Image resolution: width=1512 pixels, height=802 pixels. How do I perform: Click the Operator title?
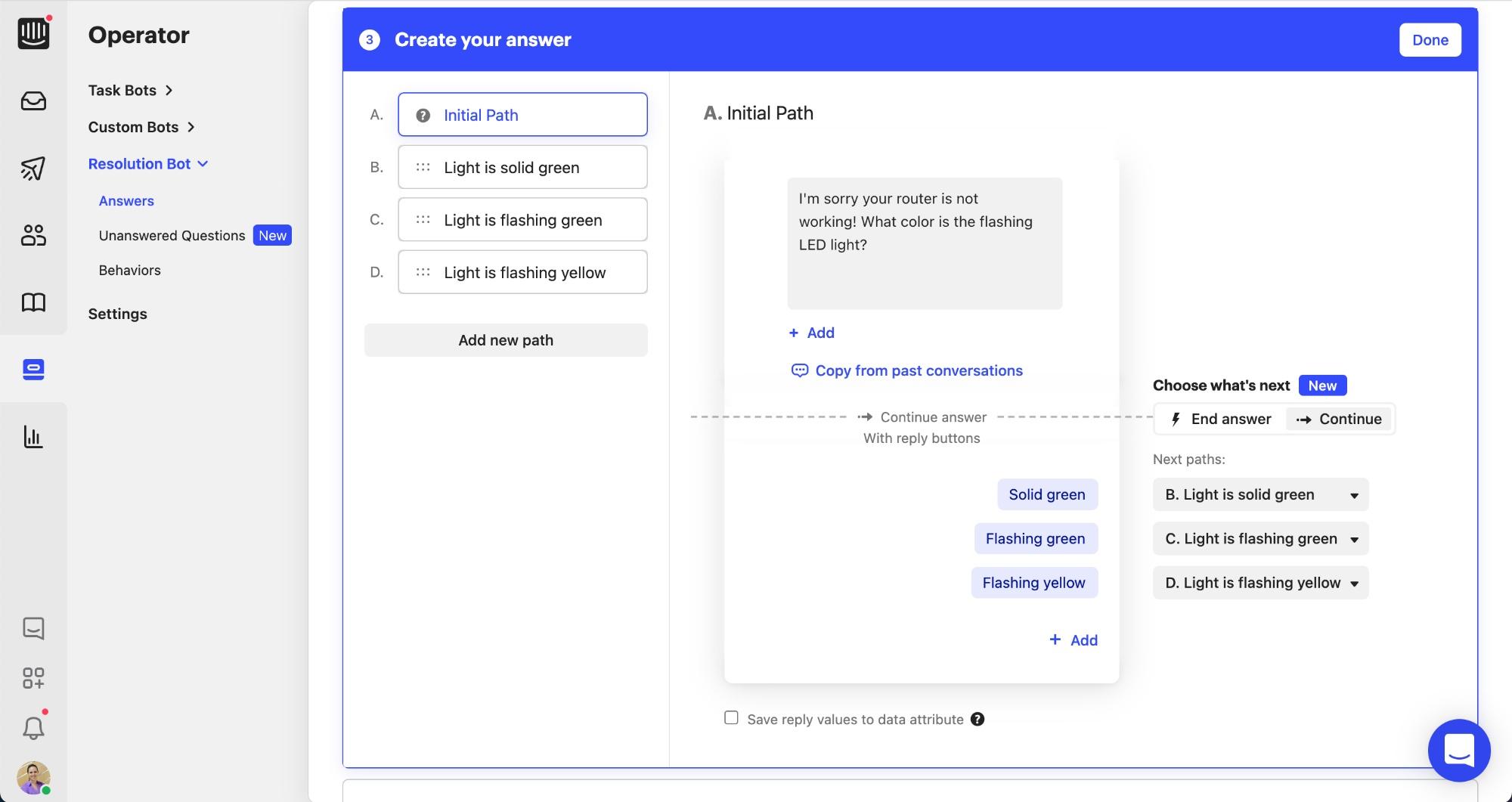click(138, 35)
